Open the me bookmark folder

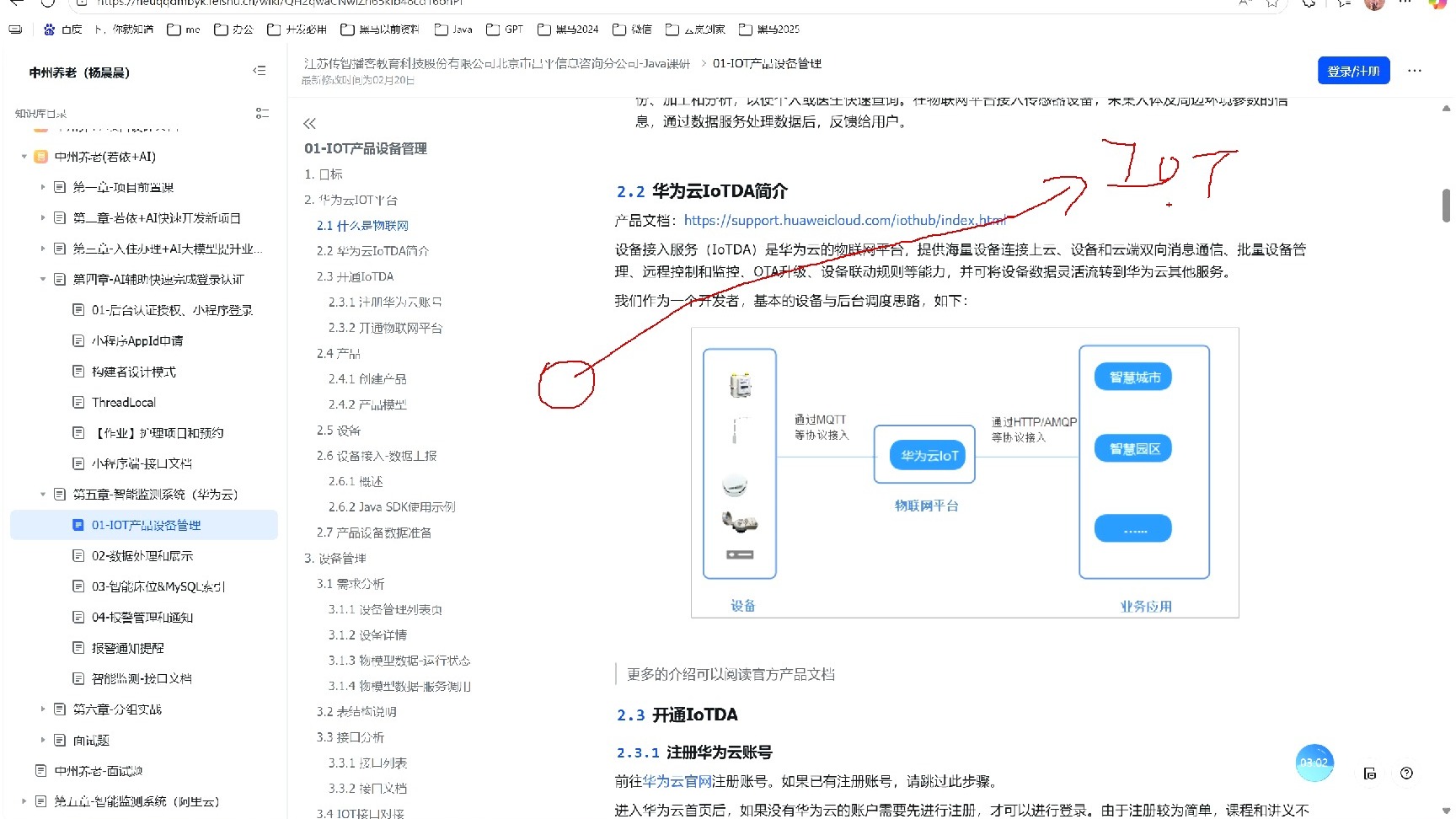click(x=184, y=29)
